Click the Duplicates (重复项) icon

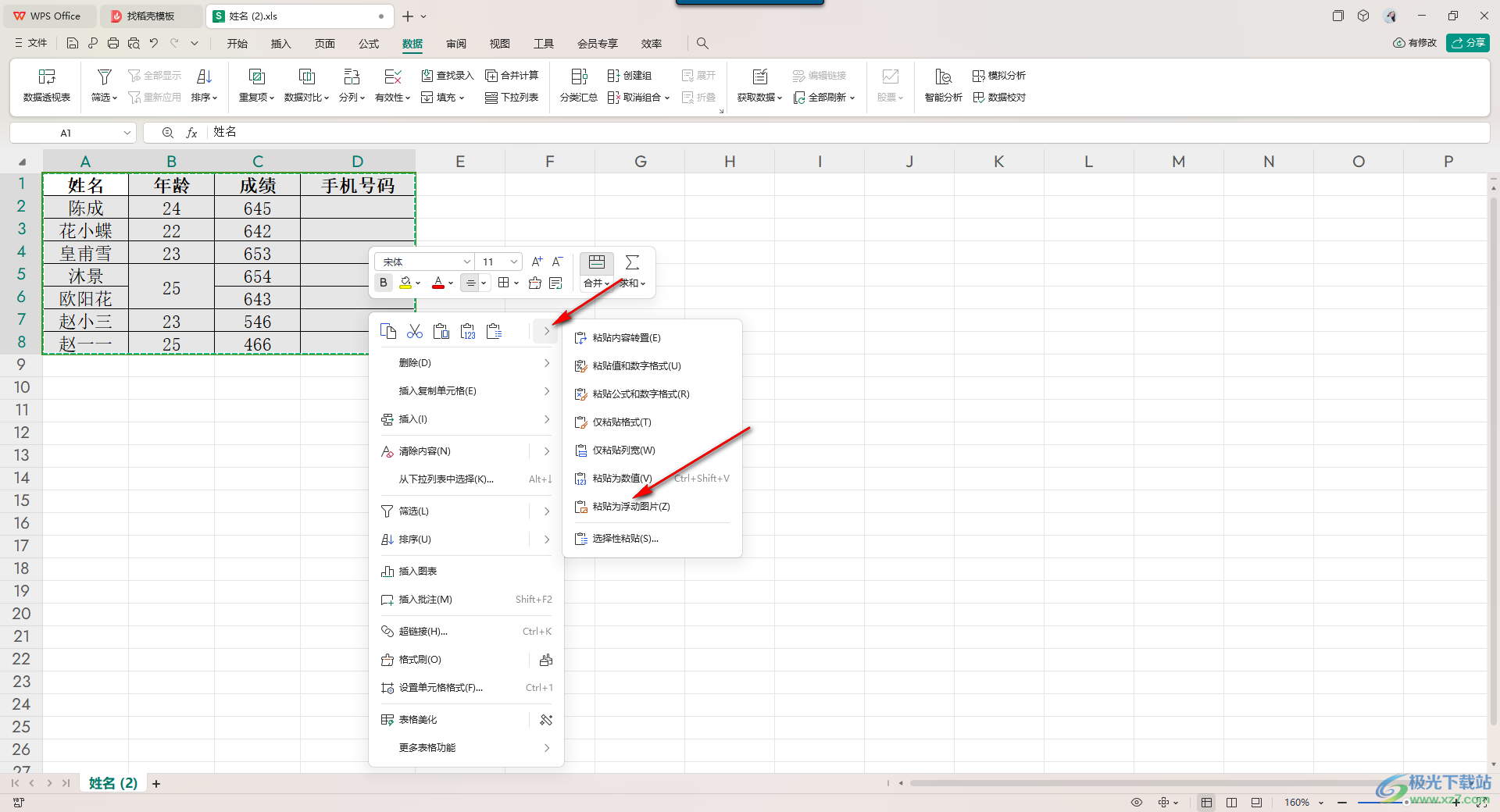(256, 77)
